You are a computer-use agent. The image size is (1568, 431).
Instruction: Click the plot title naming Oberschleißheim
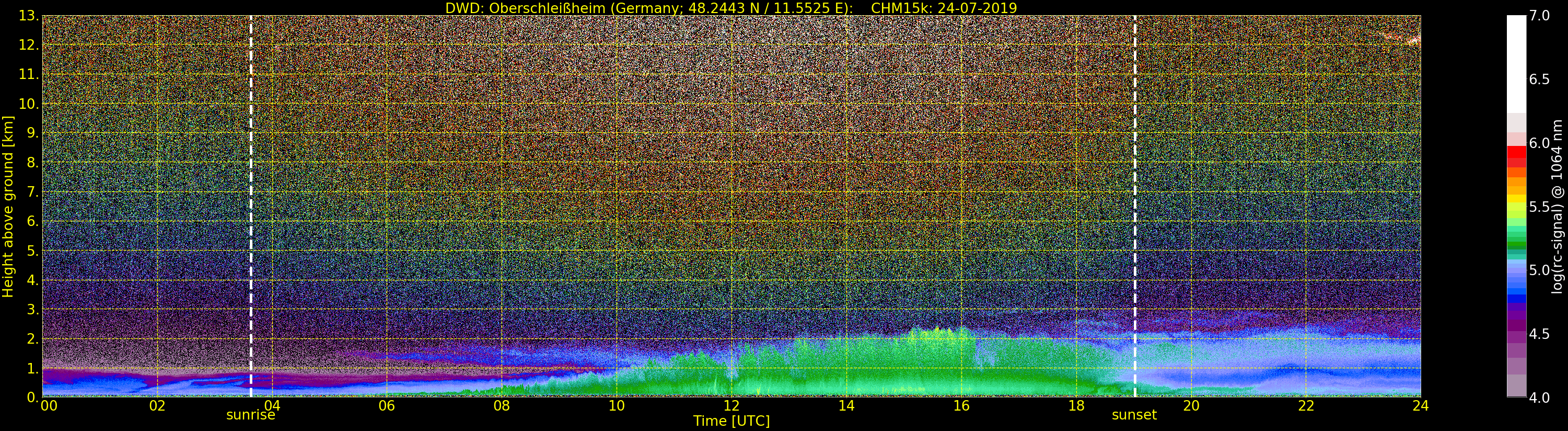[731, 8]
